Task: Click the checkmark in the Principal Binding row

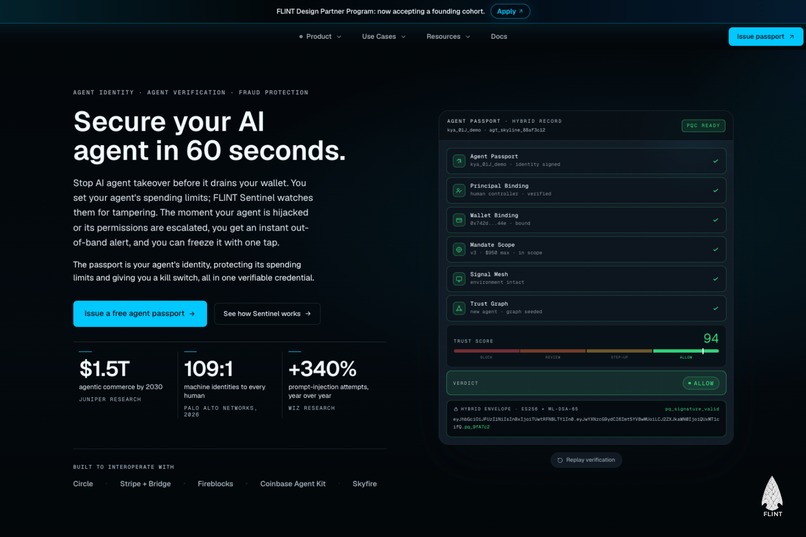Action: point(715,190)
